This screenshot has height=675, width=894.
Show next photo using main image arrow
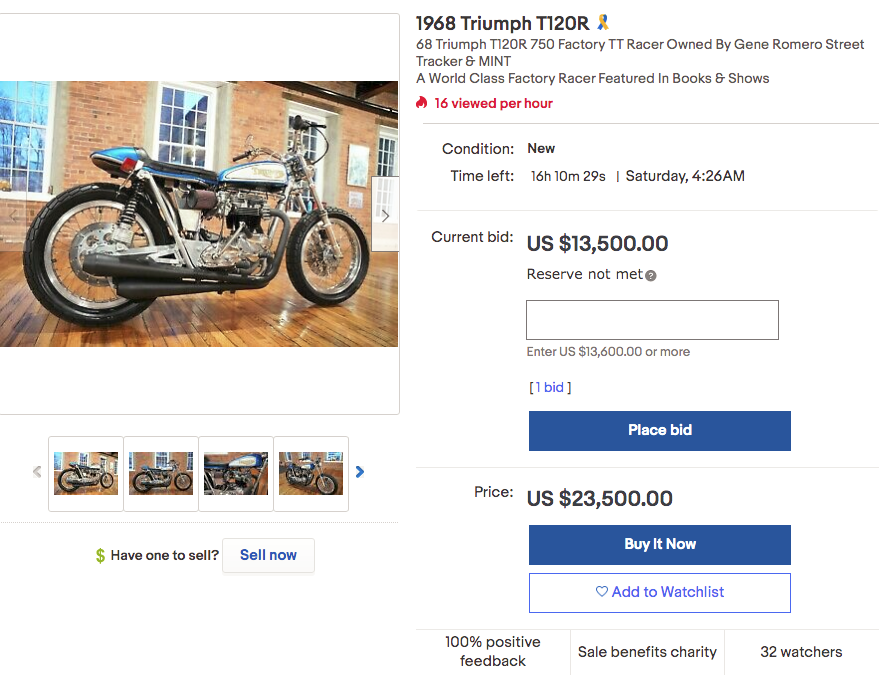[x=385, y=215]
